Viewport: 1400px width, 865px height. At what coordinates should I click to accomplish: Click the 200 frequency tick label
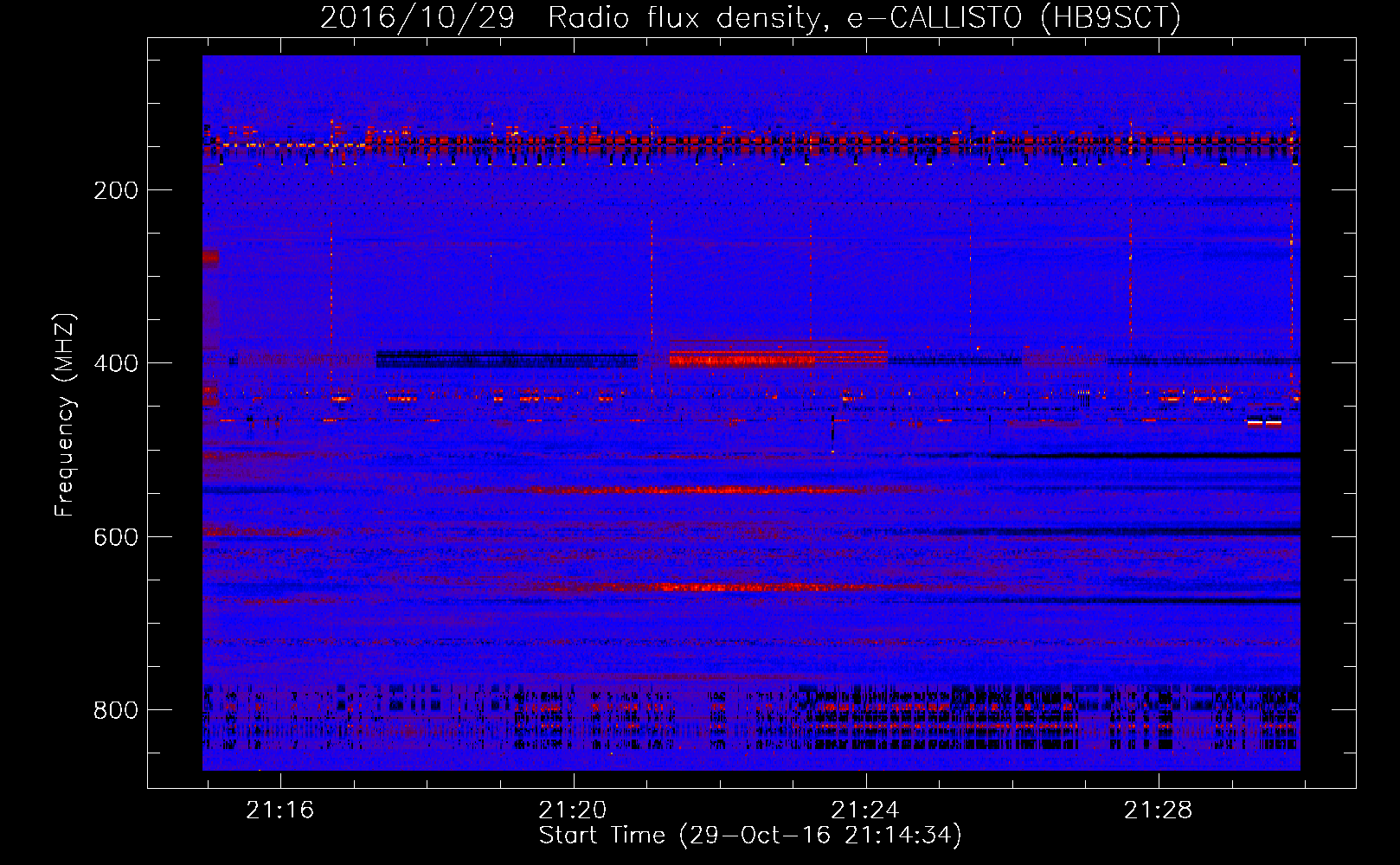pos(116,190)
